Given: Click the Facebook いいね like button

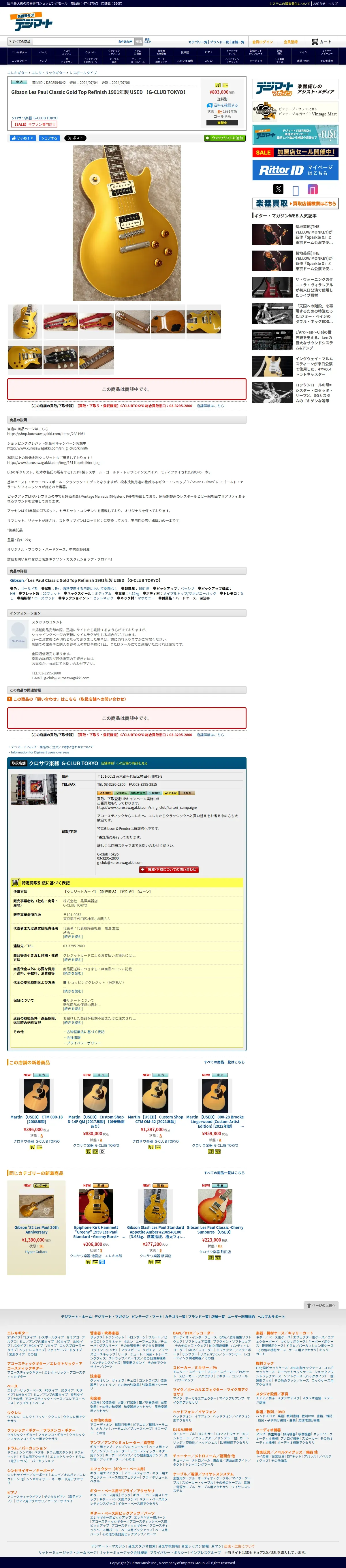Looking at the screenshot, I should tap(22, 138).
